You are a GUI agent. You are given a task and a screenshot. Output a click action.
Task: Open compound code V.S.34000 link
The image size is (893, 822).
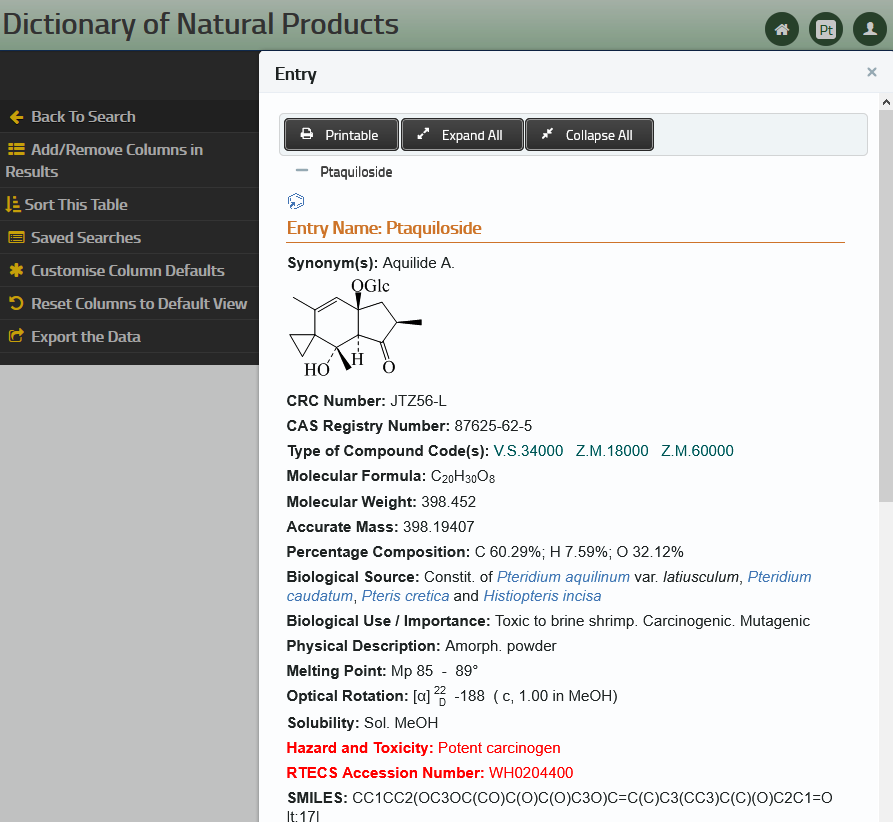pyautogui.click(x=528, y=451)
